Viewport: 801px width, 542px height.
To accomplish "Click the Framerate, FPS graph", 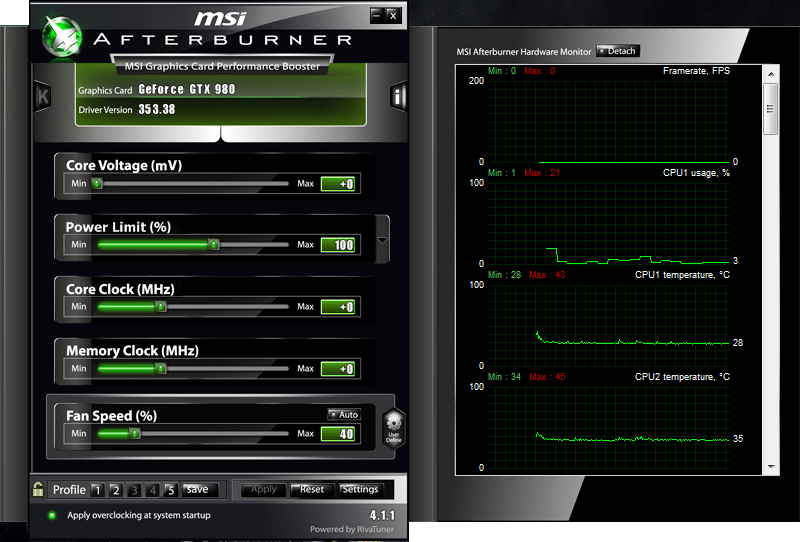I will coord(608,122).
